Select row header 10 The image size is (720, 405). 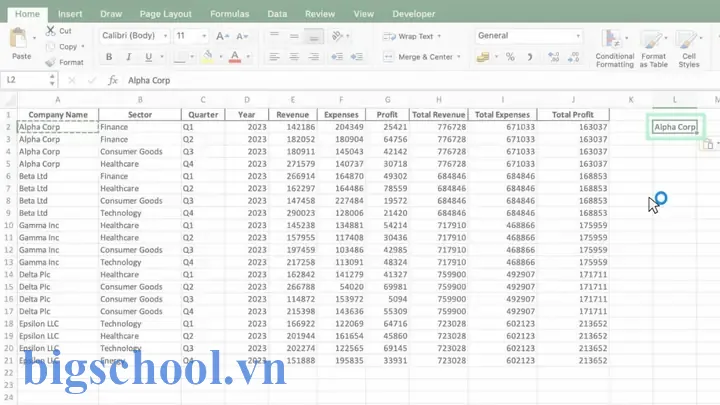9,225
